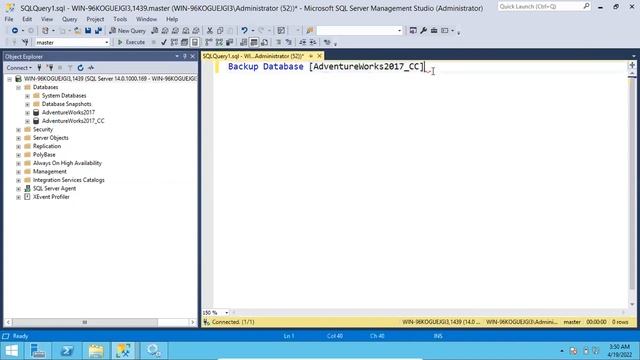This screenshot has width=640, height=360.
Task: Click the Open File folder icon
Action: [77, 31]
